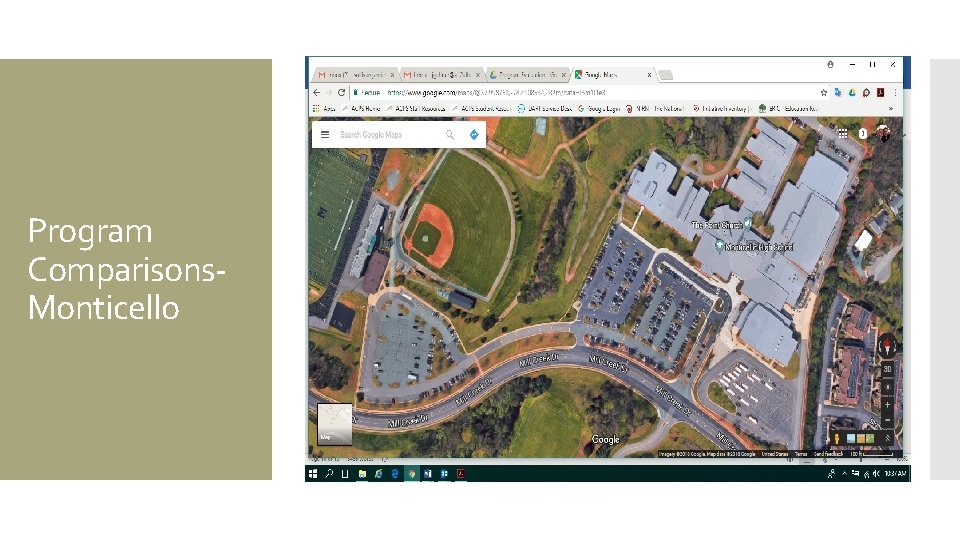Open Internet Explorer from the taskbar

coord(378,473)
